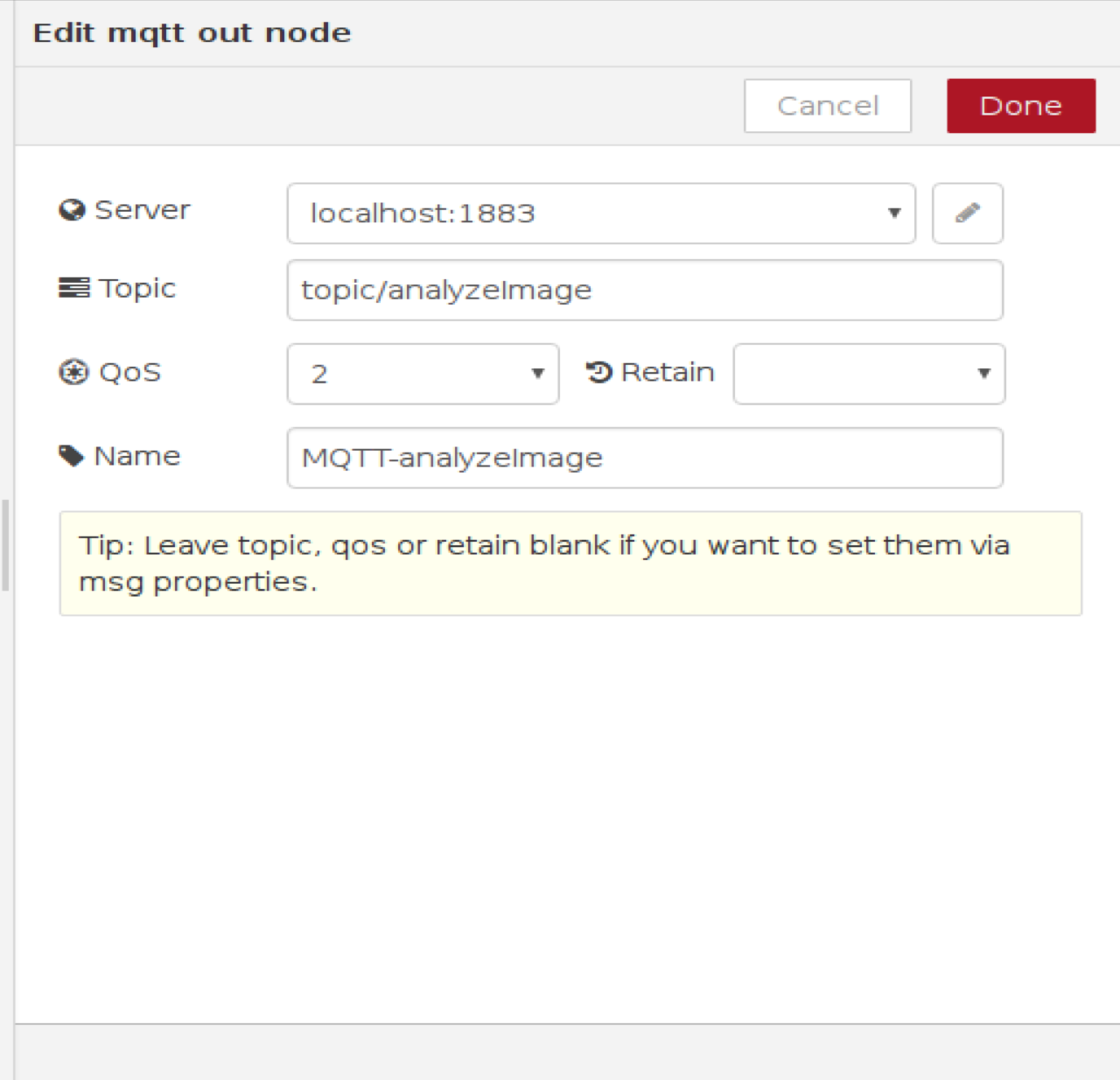Open the Server dropdown localhost:1883
1120x1080 pixels.
coord(601,213)
